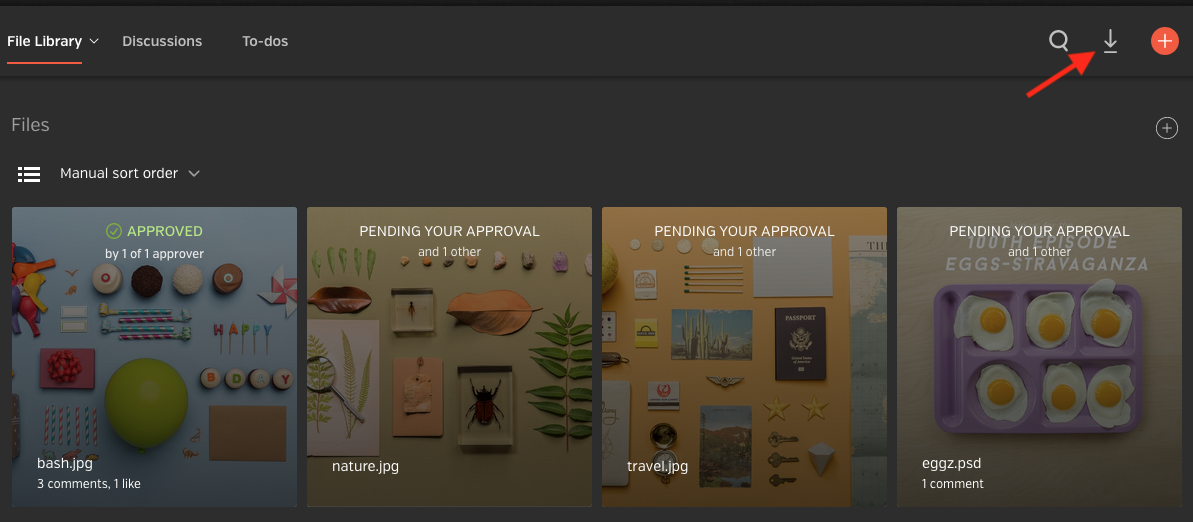Image resolution: width=1193 pixels, height=522 pixels.
Task: Click the circled plus beside Files
Action: 1166,128
